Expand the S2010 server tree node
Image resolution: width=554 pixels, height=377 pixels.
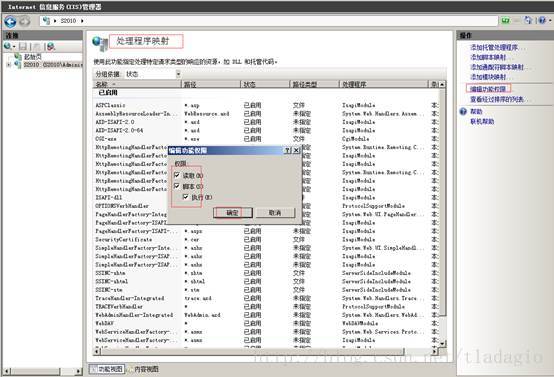pos(8,65)
